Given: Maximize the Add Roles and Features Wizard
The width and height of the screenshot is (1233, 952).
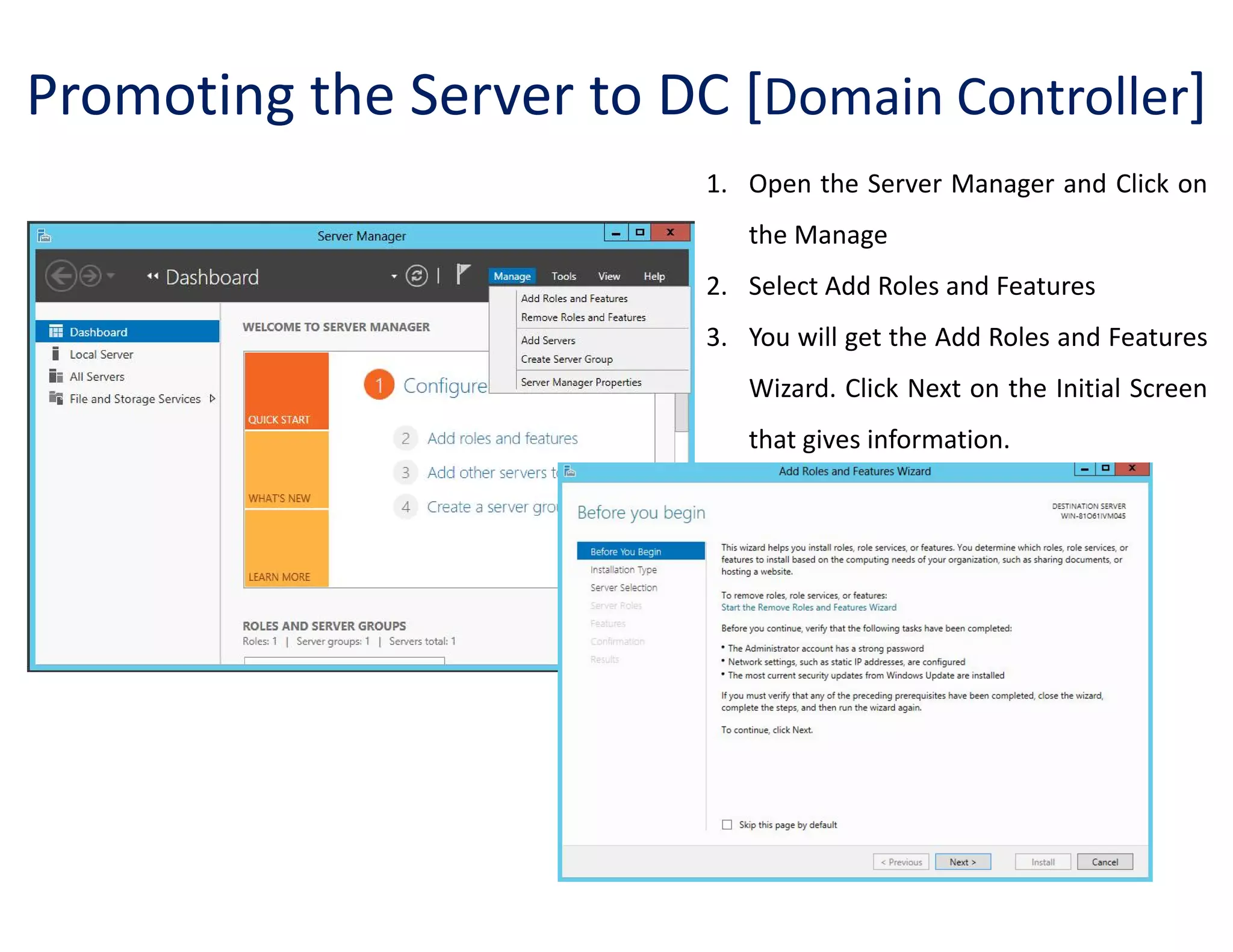Looking at the screenshot, I should [1105, 468].
